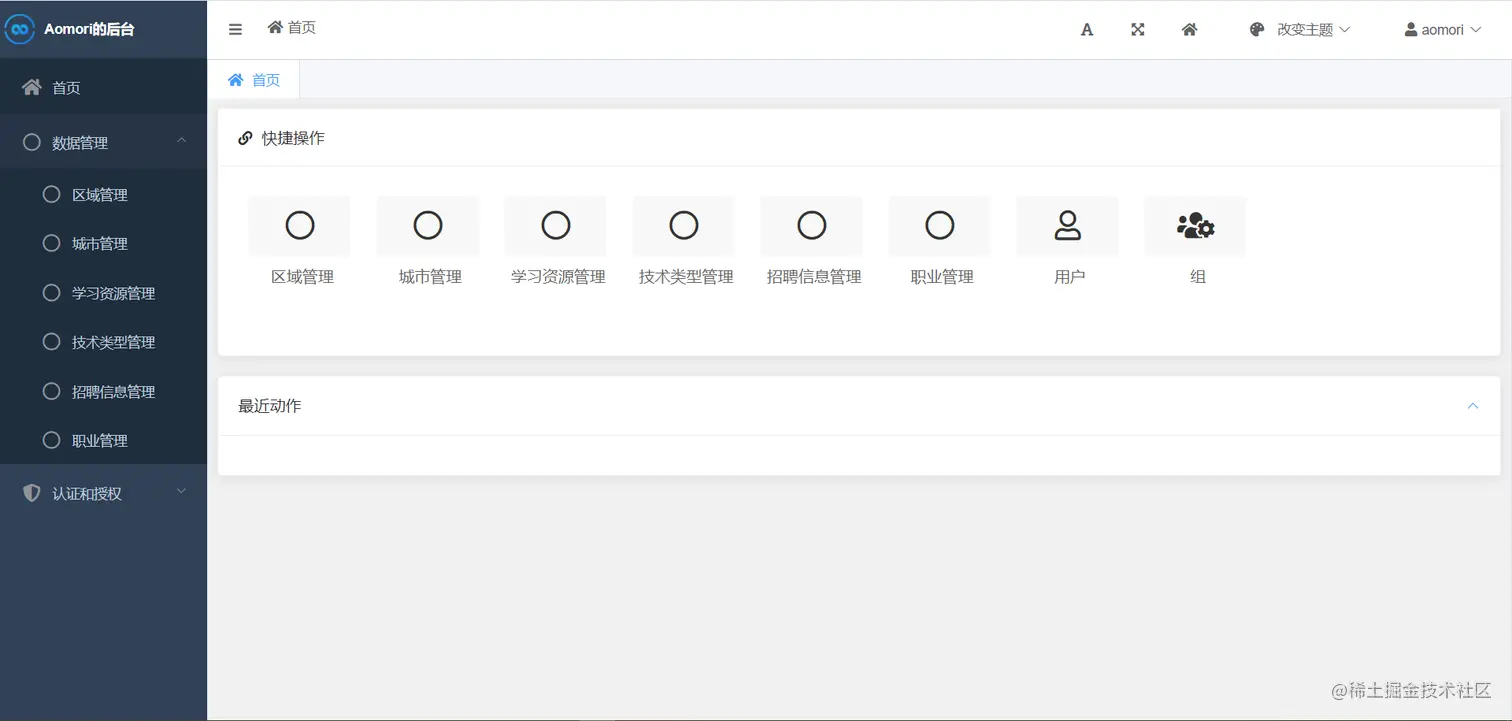This screenshot has height=721, width=1512.
Task: Go home via the house icon
Action: point(1189,29)
